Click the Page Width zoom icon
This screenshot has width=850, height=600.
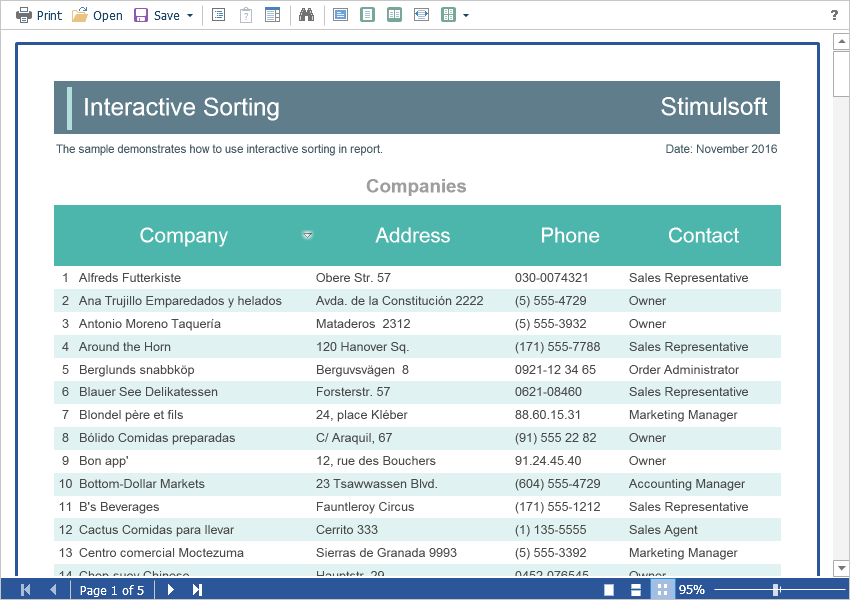(x=422, y=15)
